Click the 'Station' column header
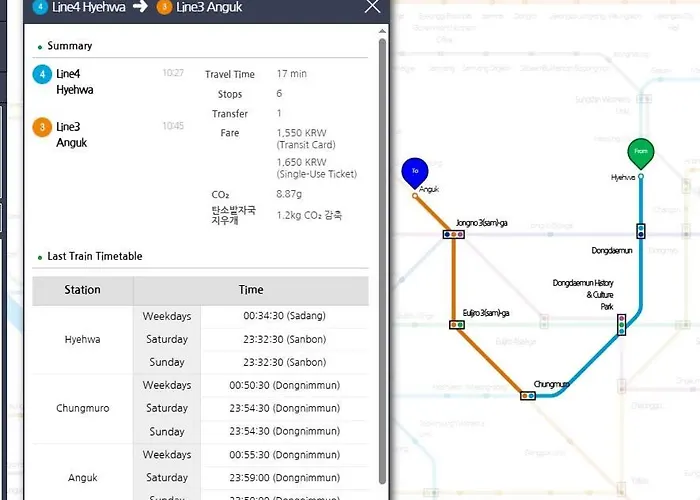 [x=83, y=290]
